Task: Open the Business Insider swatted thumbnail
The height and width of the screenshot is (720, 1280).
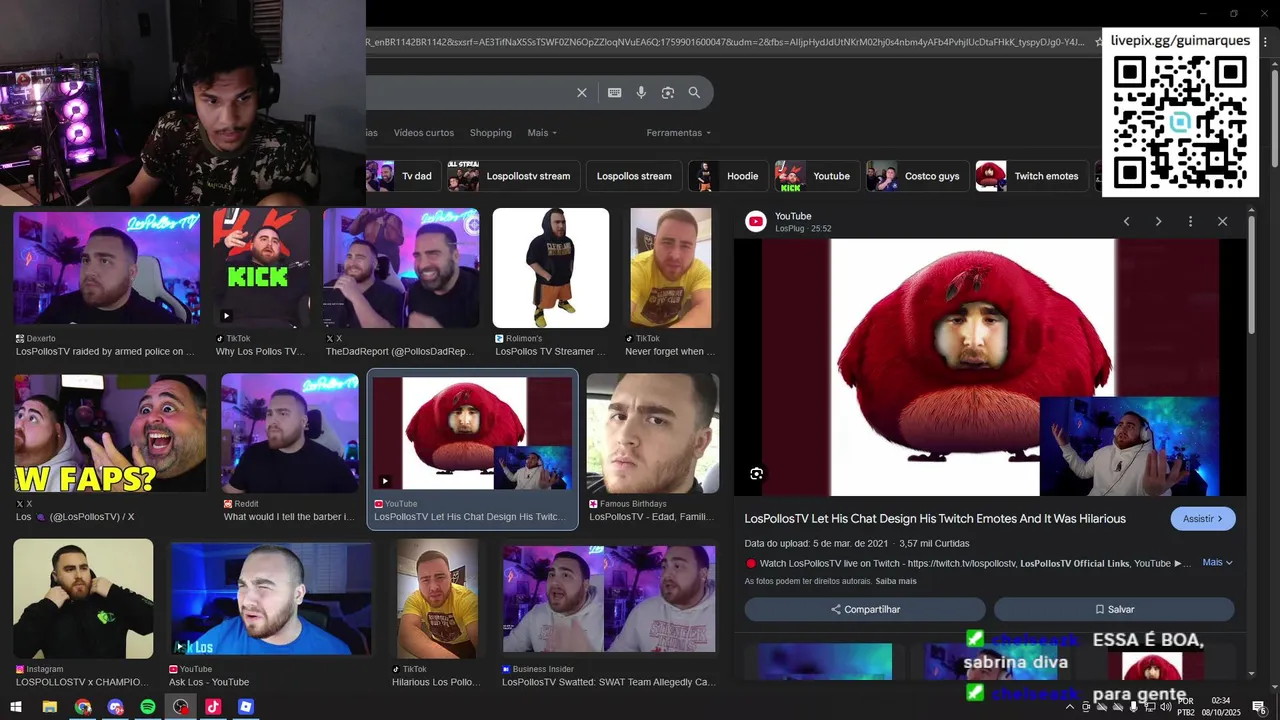Action: click(x=609, y=599)
